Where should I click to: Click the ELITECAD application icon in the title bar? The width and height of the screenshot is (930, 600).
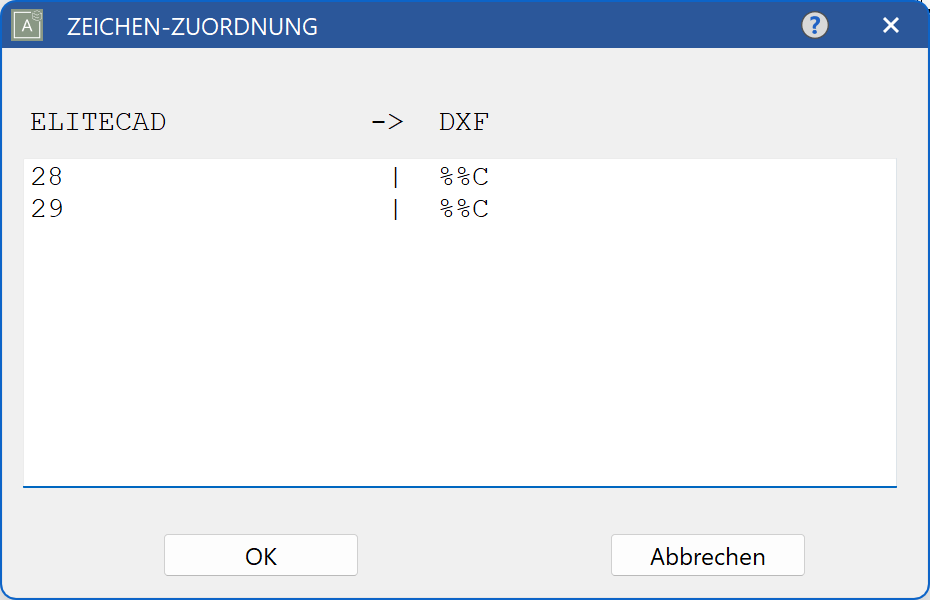tap(25, 25)
